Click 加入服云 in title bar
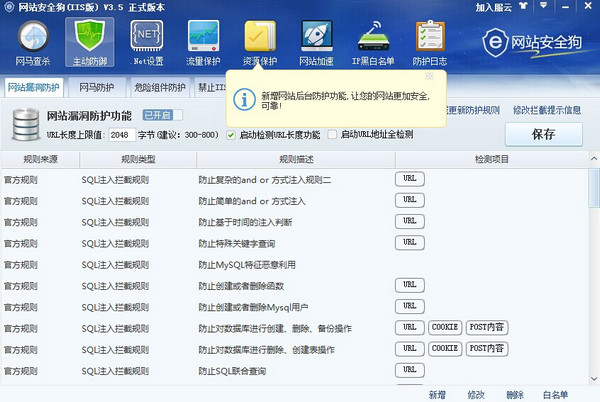 (x=494, y=7)
